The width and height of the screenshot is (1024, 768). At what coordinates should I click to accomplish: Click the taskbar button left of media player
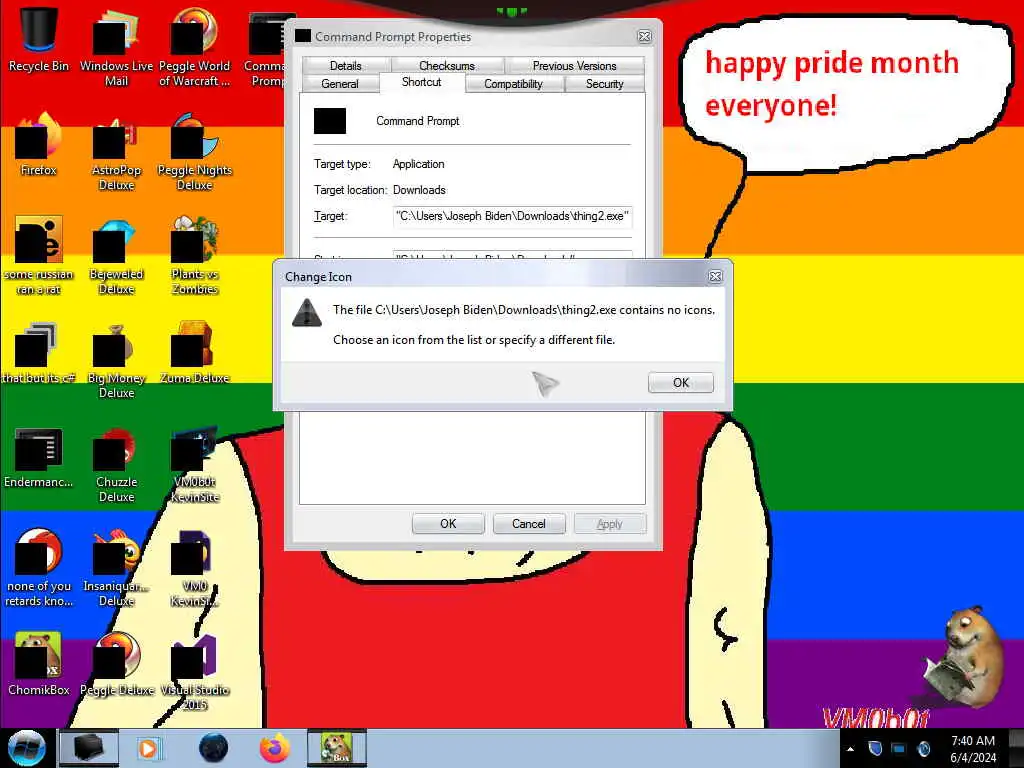coord(89,748)
